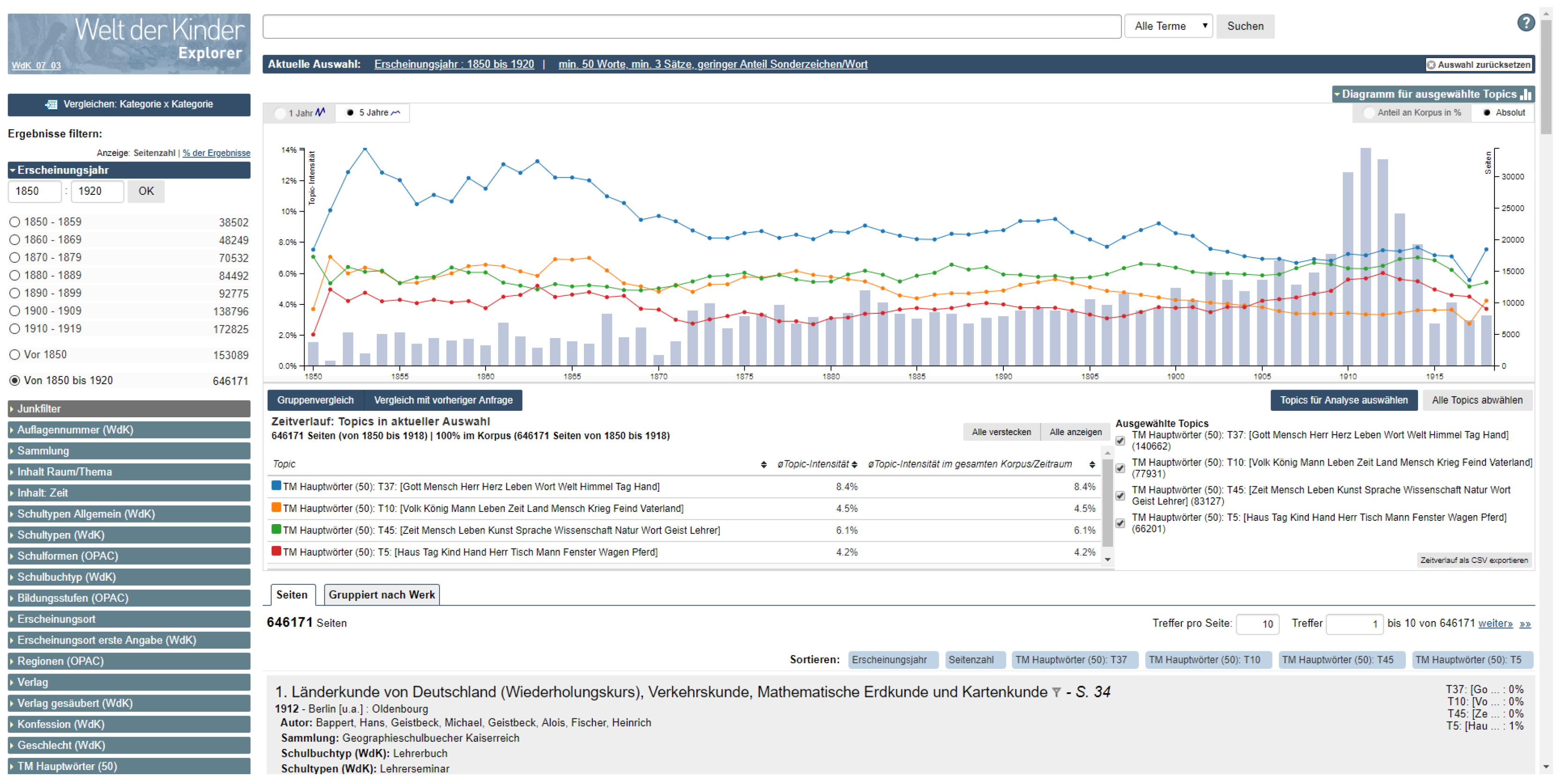
Task: Click the compare icon in Vergleichen button
Action: pyautogui.click(x=52, y=104)
